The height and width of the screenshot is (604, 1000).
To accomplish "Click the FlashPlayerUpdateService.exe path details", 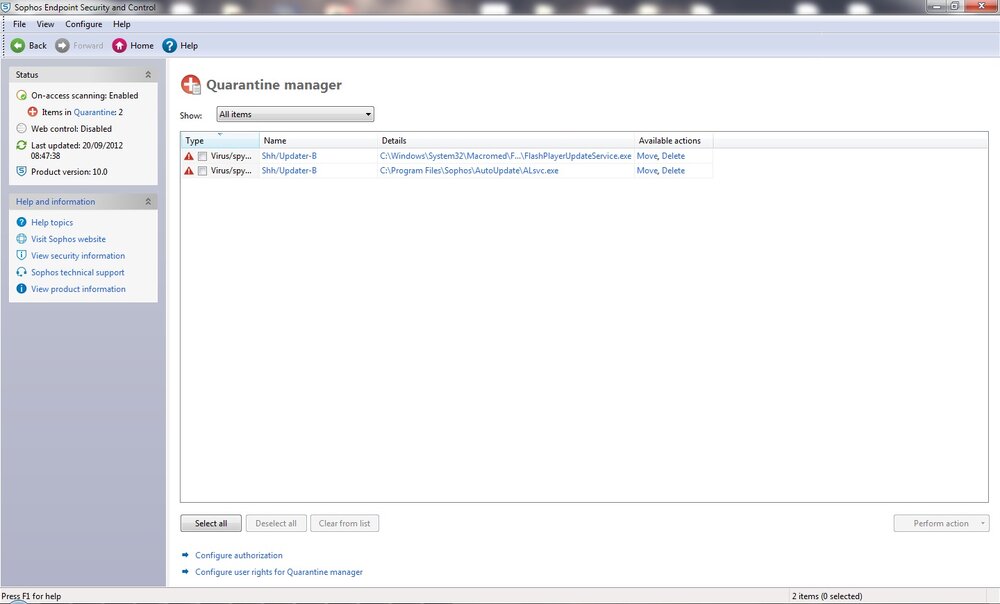I will [x=505, y=156].
